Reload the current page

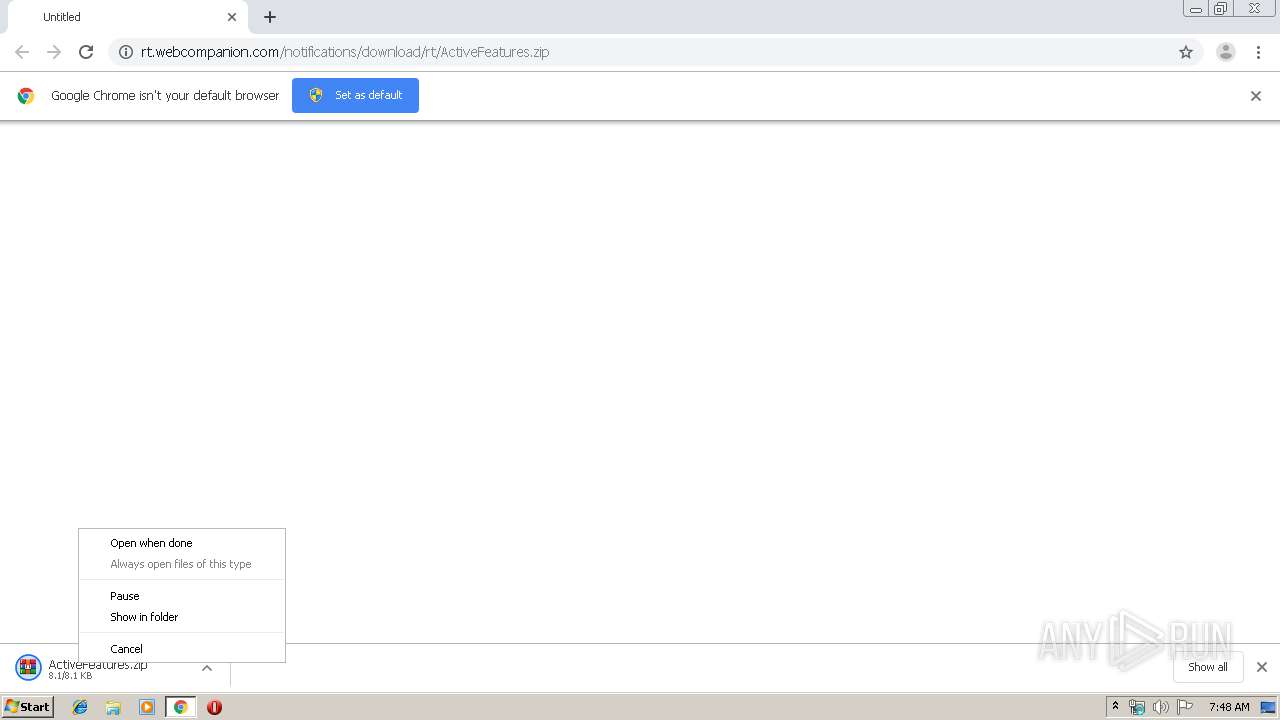pos(86,52)
